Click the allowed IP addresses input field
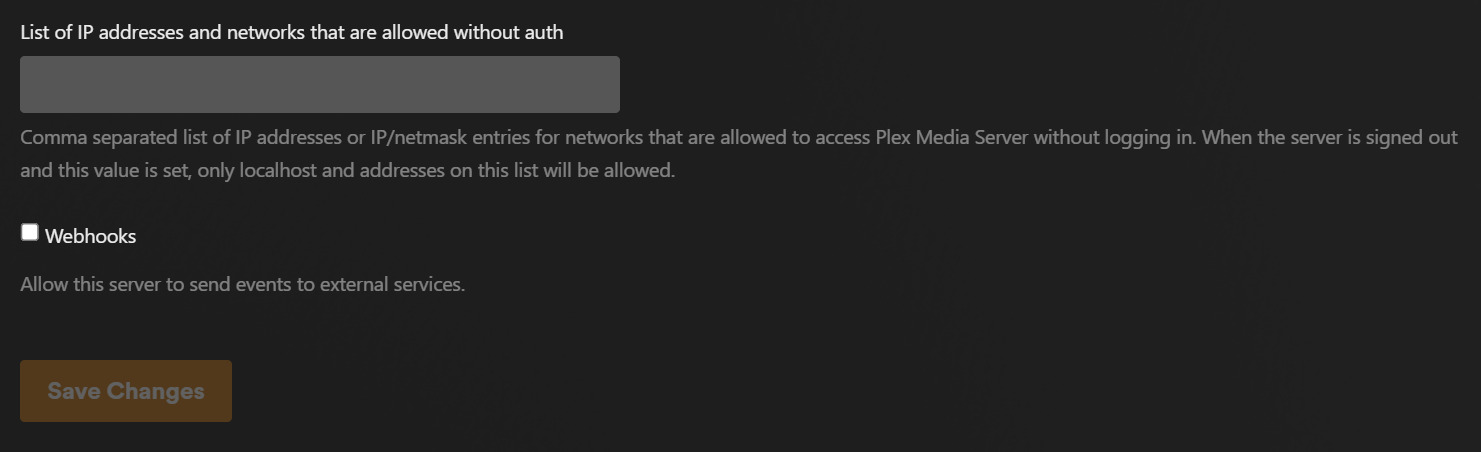Screen dimensions: 1481x452 (320, 84)
